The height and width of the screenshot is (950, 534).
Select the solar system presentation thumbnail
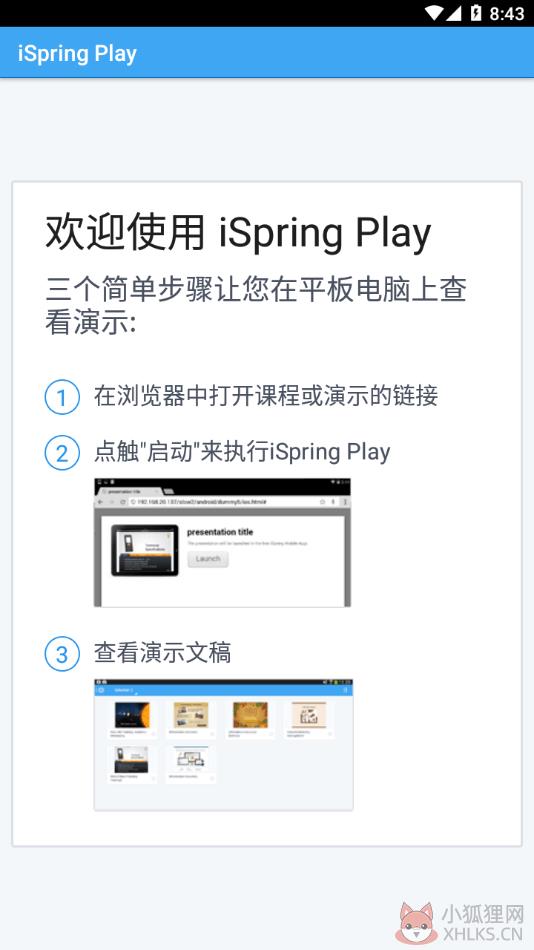132,715
